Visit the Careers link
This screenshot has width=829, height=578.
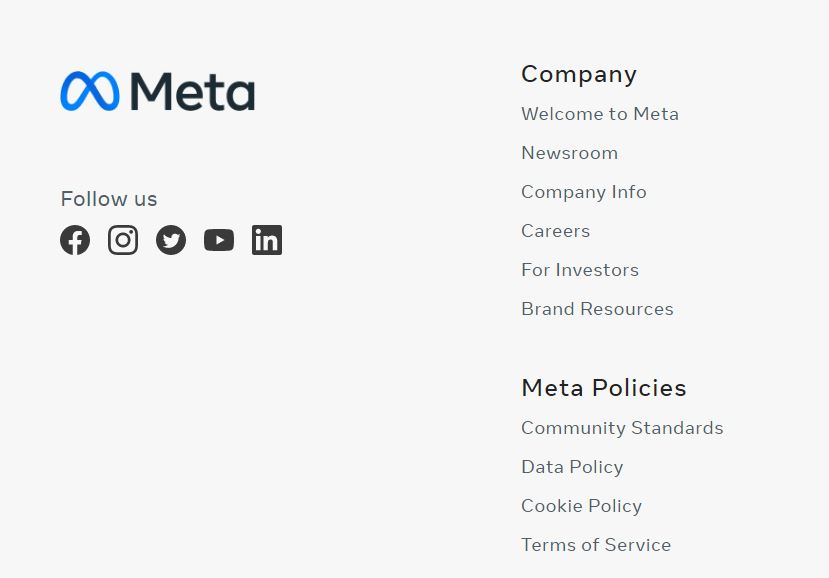coord(556,231)
